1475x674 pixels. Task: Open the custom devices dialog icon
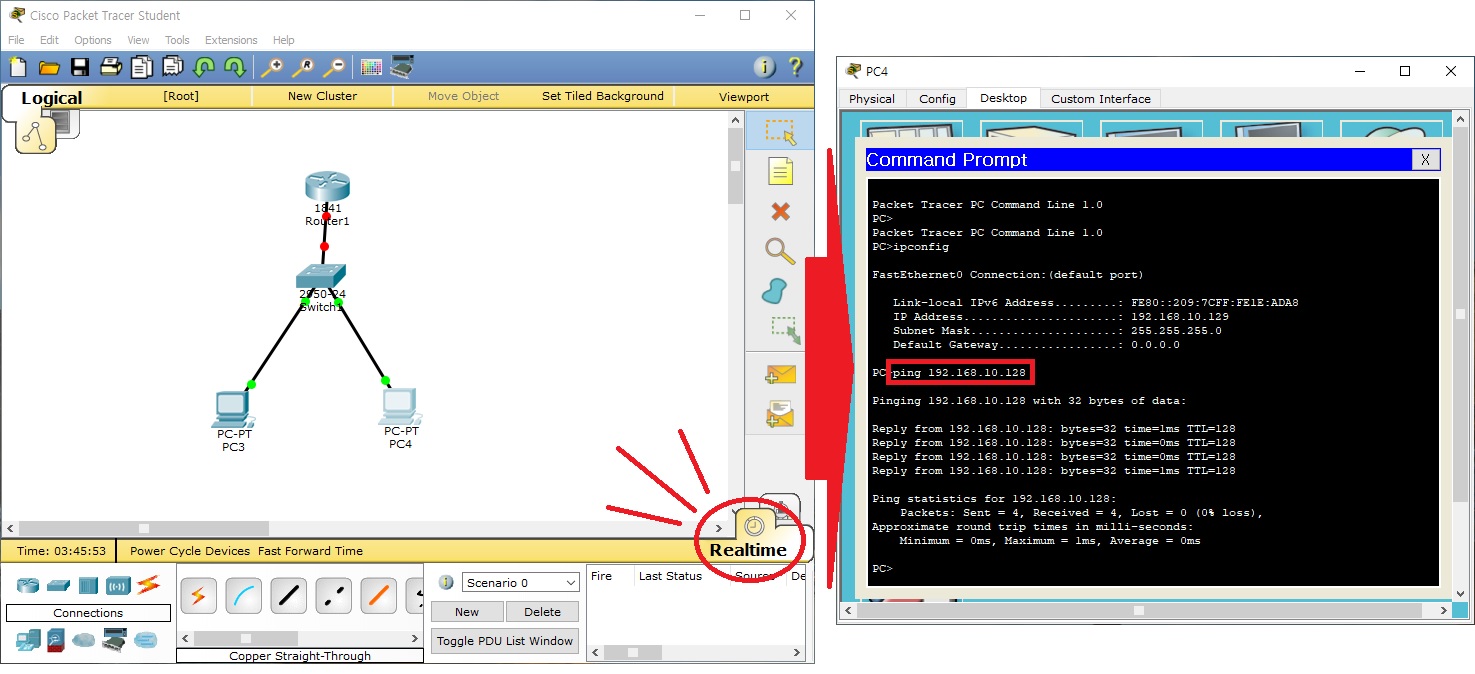tap(402, 67)
